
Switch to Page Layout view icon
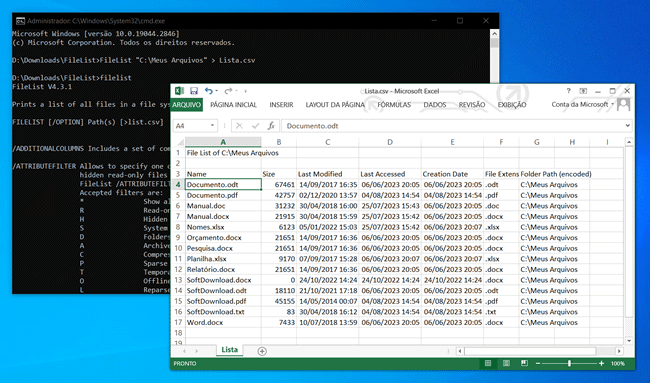[506, 364]
